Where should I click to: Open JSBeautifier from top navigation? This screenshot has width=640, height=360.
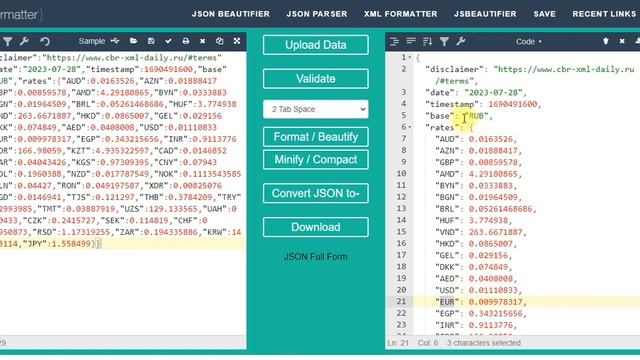pyautogui.click(x=485, y=14)
